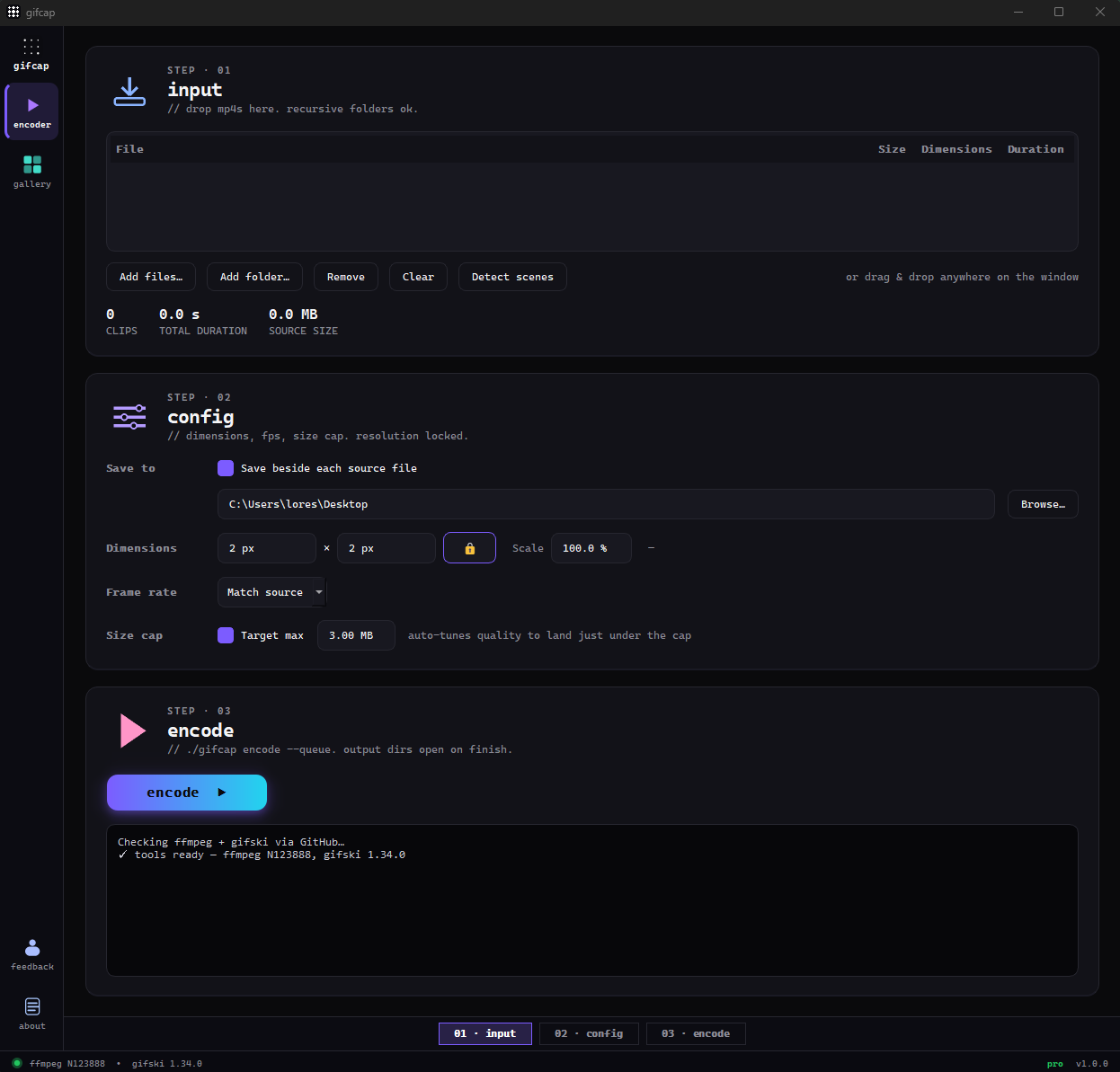Click the encode log output area

tap(592, 900)
